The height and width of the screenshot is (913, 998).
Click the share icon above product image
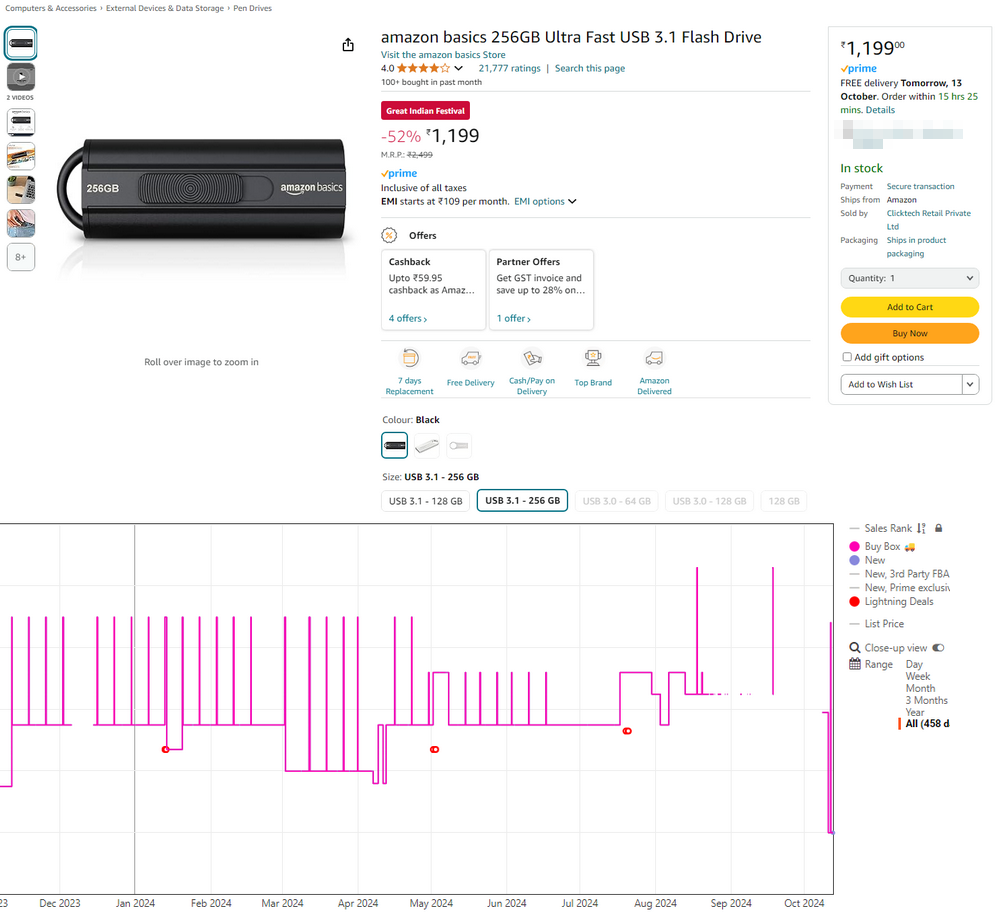[x=348, y=45]
